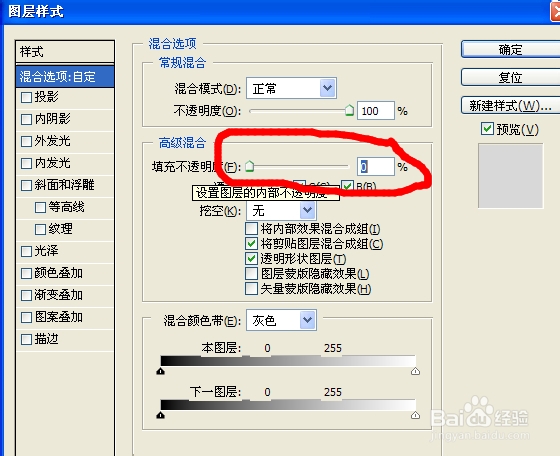Click the 斜面和浮雕 style label

(x=64, y=185)
